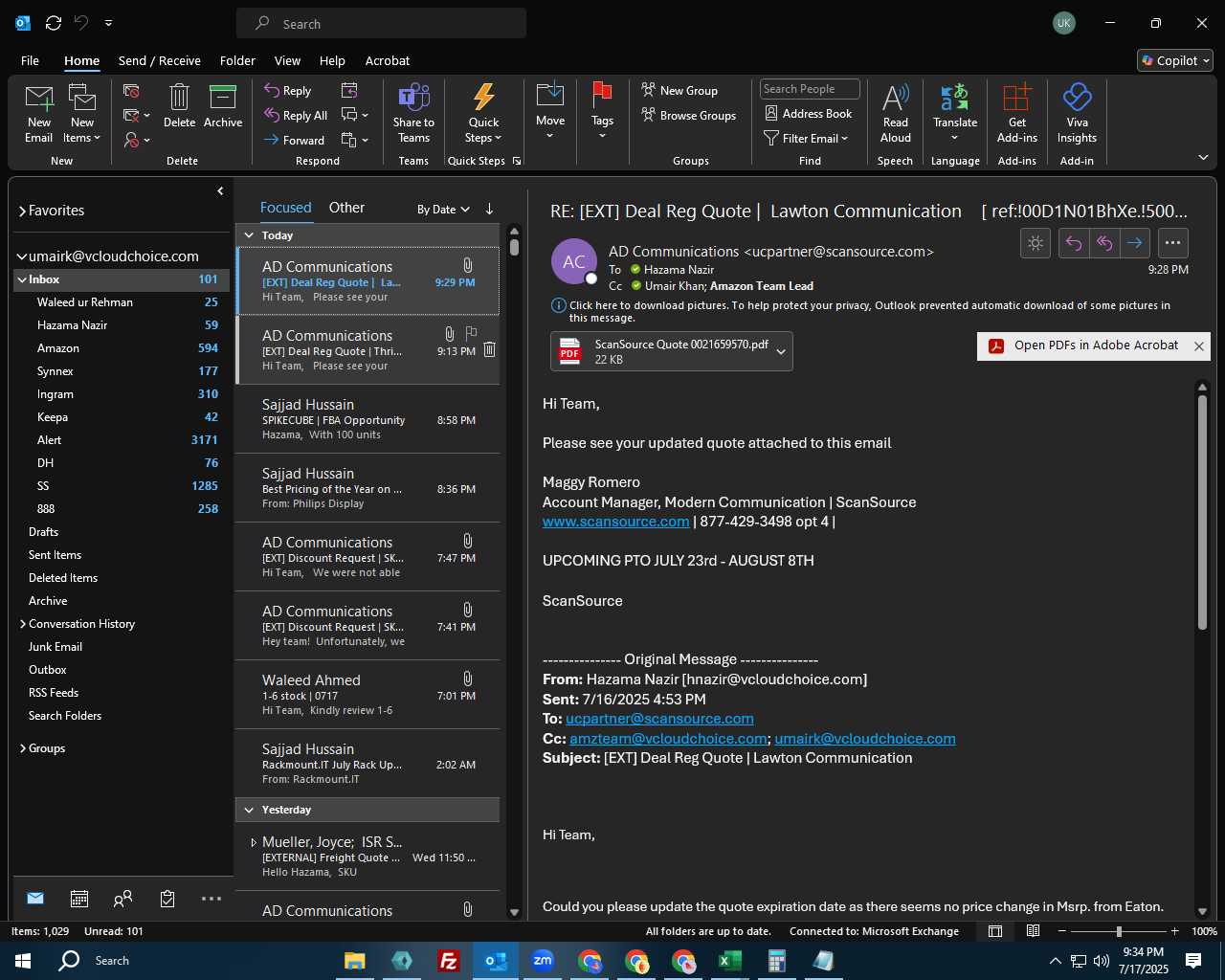Screen dimensions: 1225x980
Task: Collapse the Today group
Action: tap(249, 235)
